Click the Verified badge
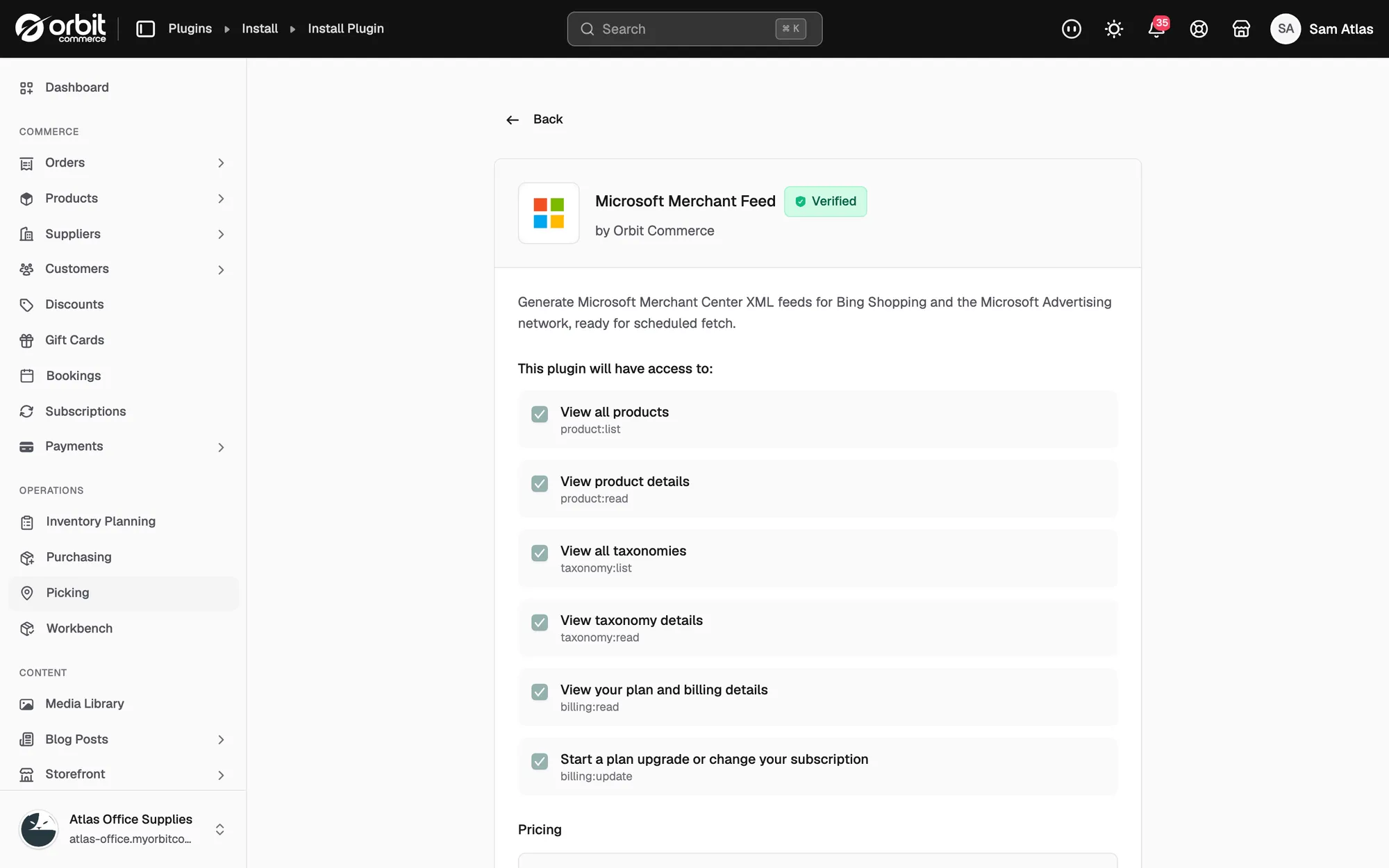The height and width of the screenshot is (868, 1389). pyautogui.click(x=825, y=201)
